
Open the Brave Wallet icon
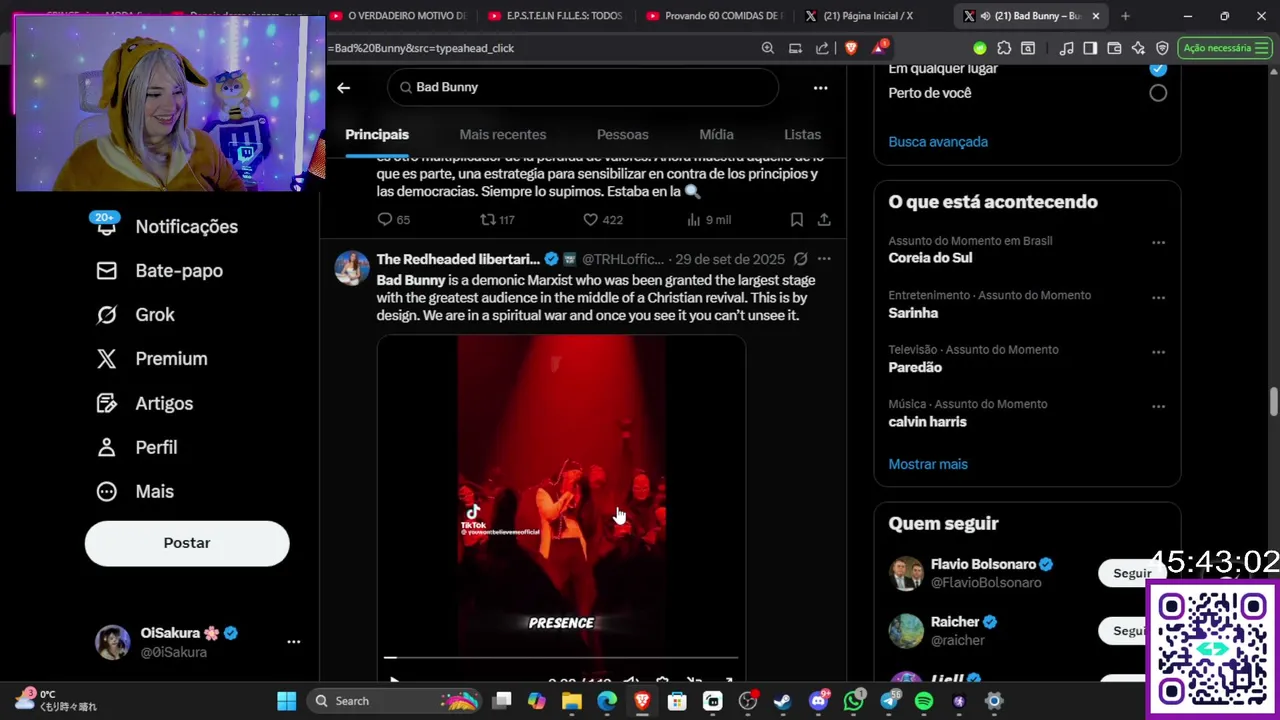(x=1114, y=48)
